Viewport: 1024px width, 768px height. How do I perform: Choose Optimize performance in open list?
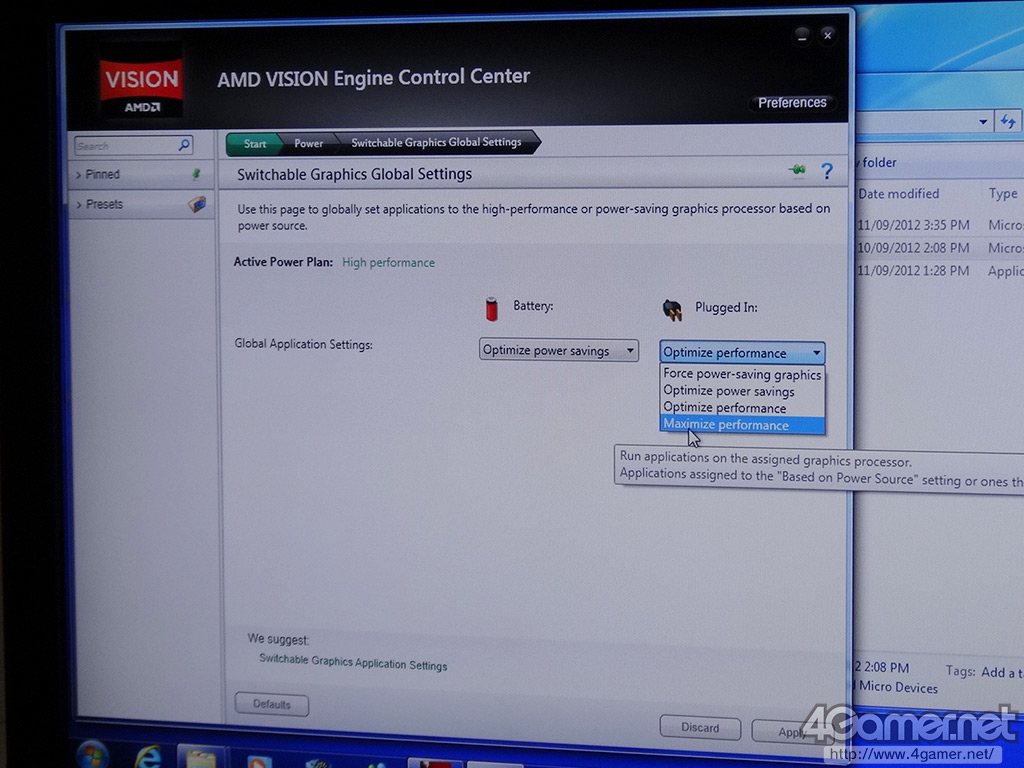742,408
